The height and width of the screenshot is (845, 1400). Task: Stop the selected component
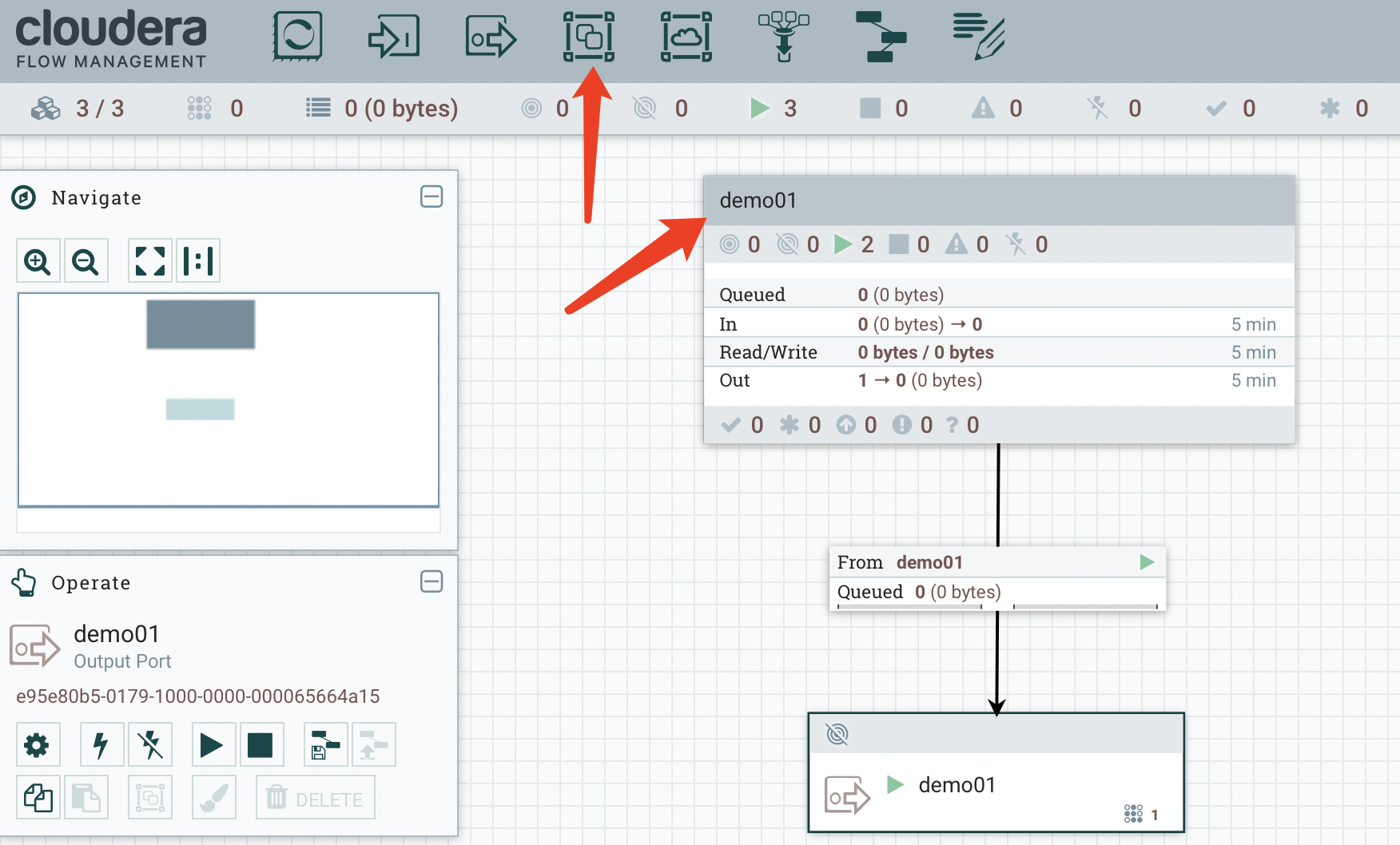pos(261,745)
